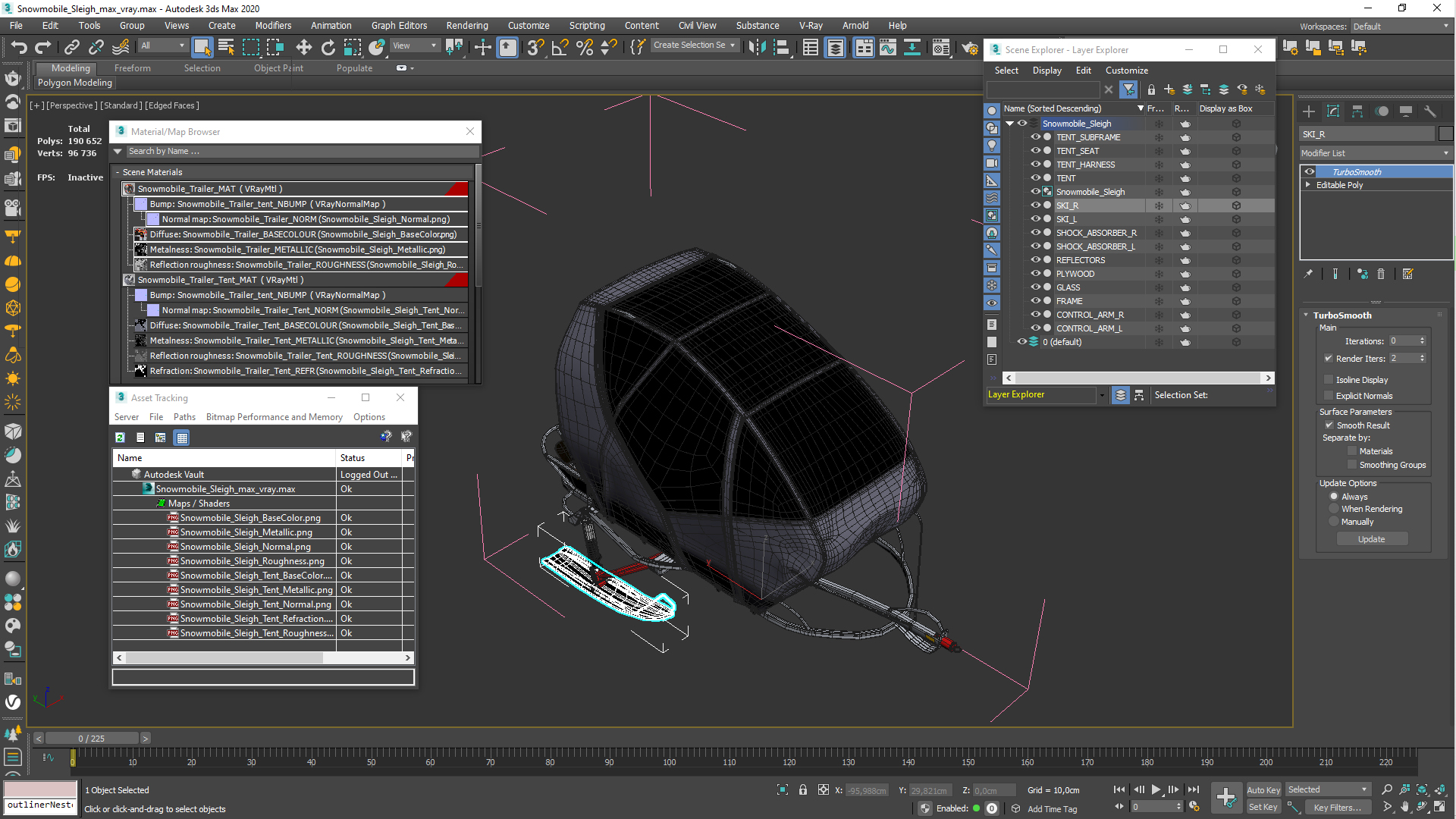Click Zoom Extents All Selected icon
Image resolution: width=1456 pixels, height=819 pixels.
pos(1439,789)
